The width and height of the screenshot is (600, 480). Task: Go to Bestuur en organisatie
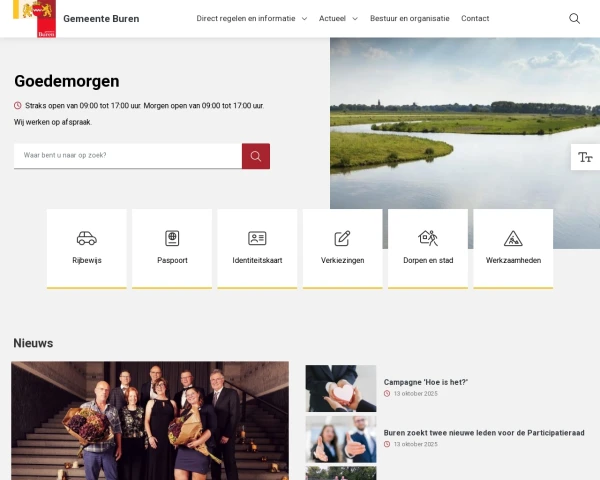(409, 18)
